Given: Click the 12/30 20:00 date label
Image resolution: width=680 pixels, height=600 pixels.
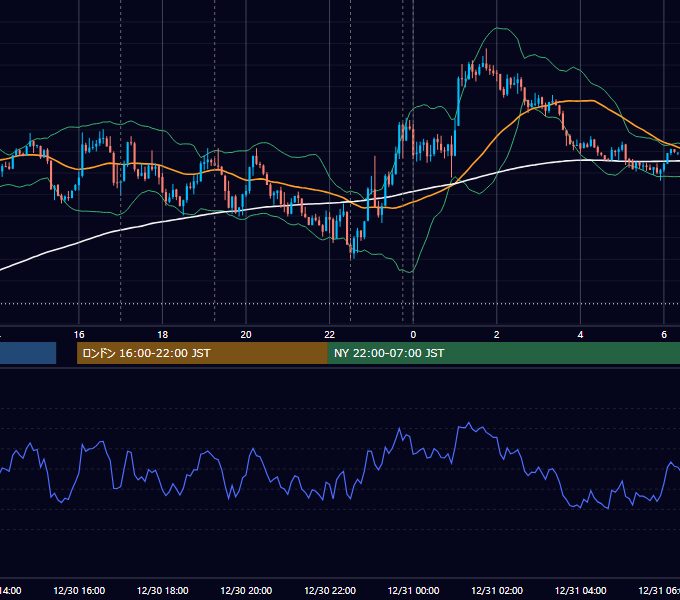Looking at the screenshot, I should (246, 591).
